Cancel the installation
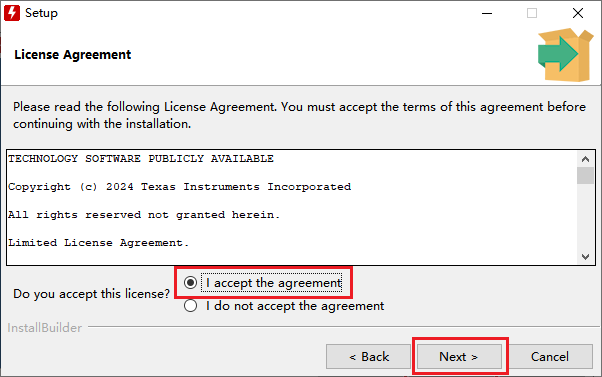 point(550,357)
